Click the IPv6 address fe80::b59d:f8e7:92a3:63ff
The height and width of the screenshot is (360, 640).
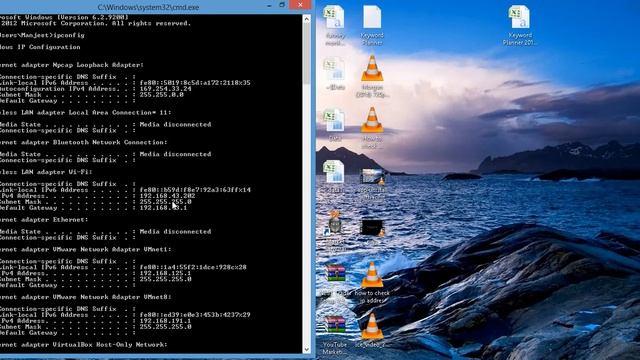[x=195, y=190]
